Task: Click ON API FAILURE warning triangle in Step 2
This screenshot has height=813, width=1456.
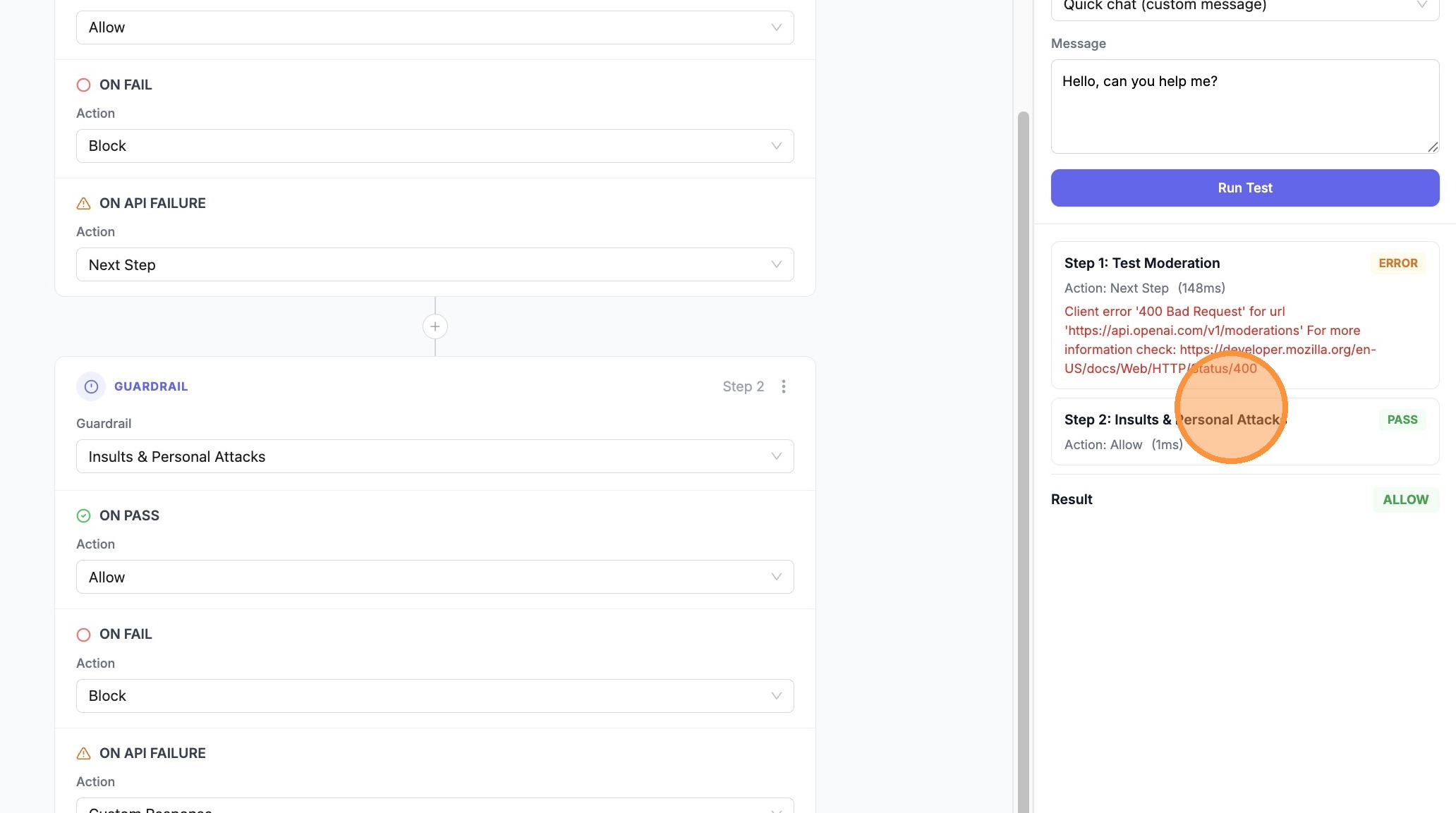Action: pyautogui.click(x=83, y=753)
